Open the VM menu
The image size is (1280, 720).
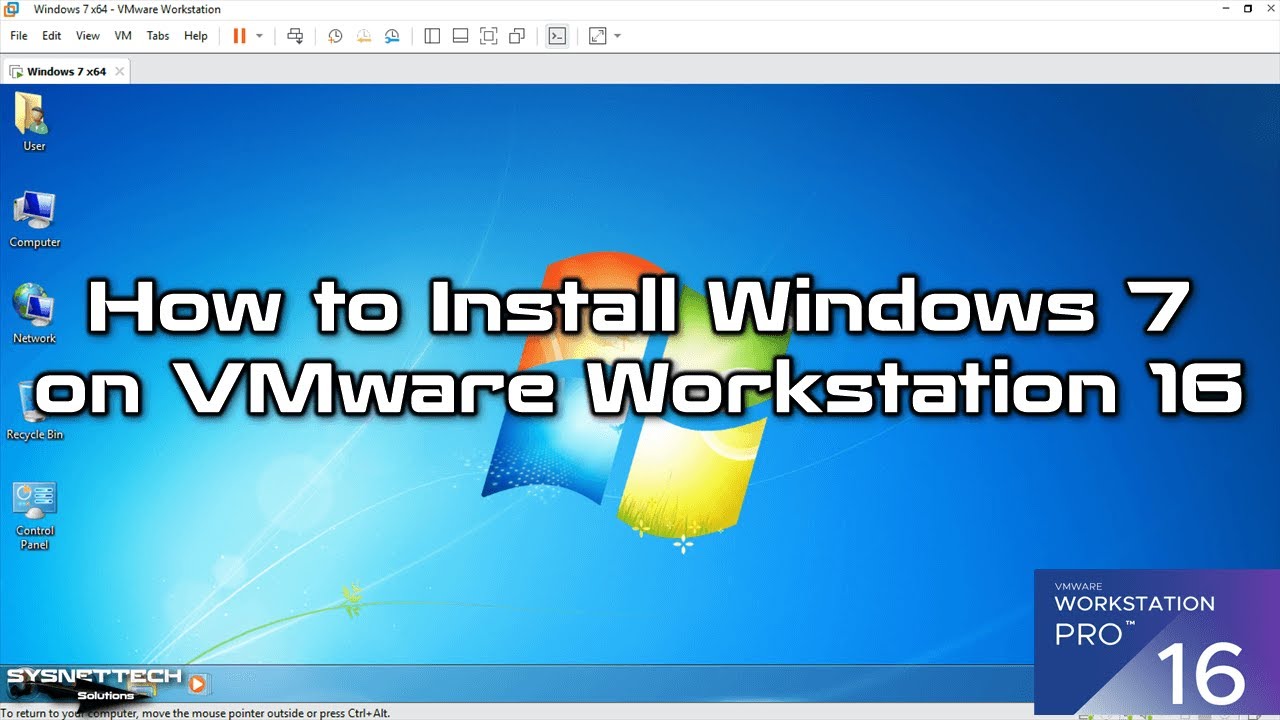(123, 36)
